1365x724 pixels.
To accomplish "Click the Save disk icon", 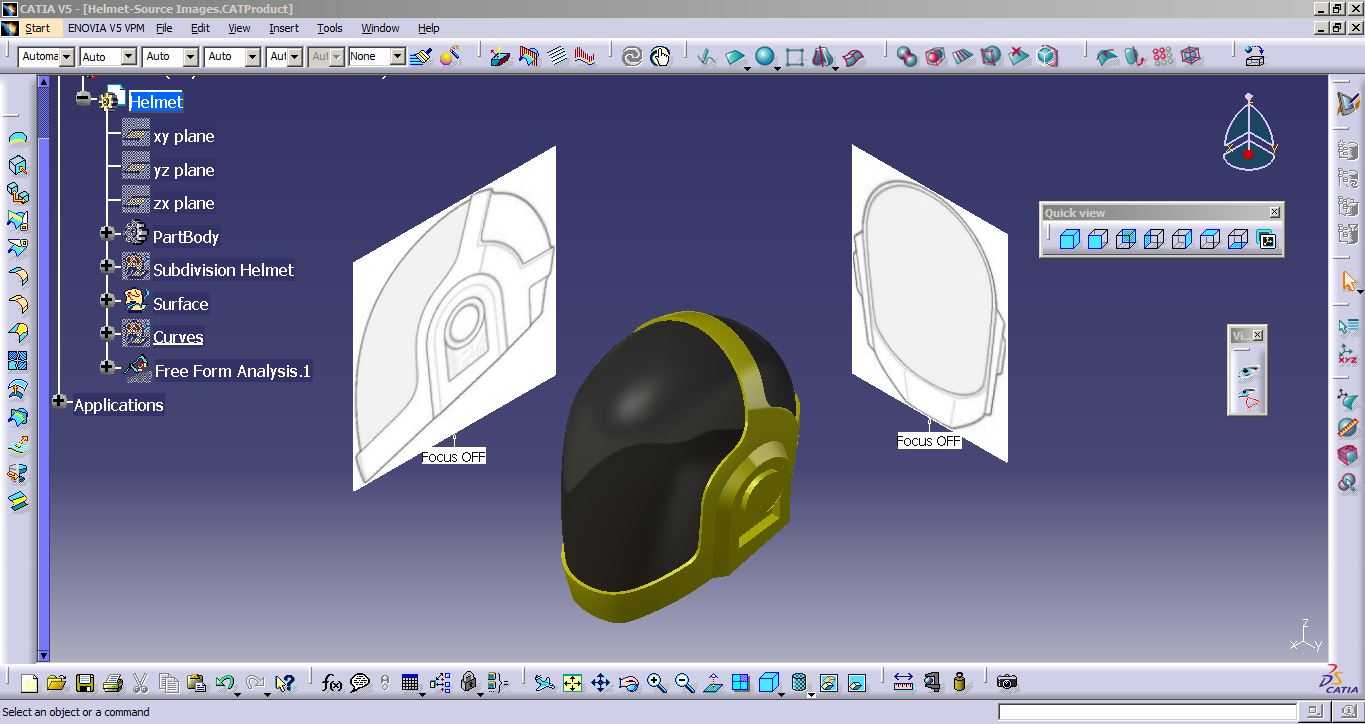I will click(85, 683).
